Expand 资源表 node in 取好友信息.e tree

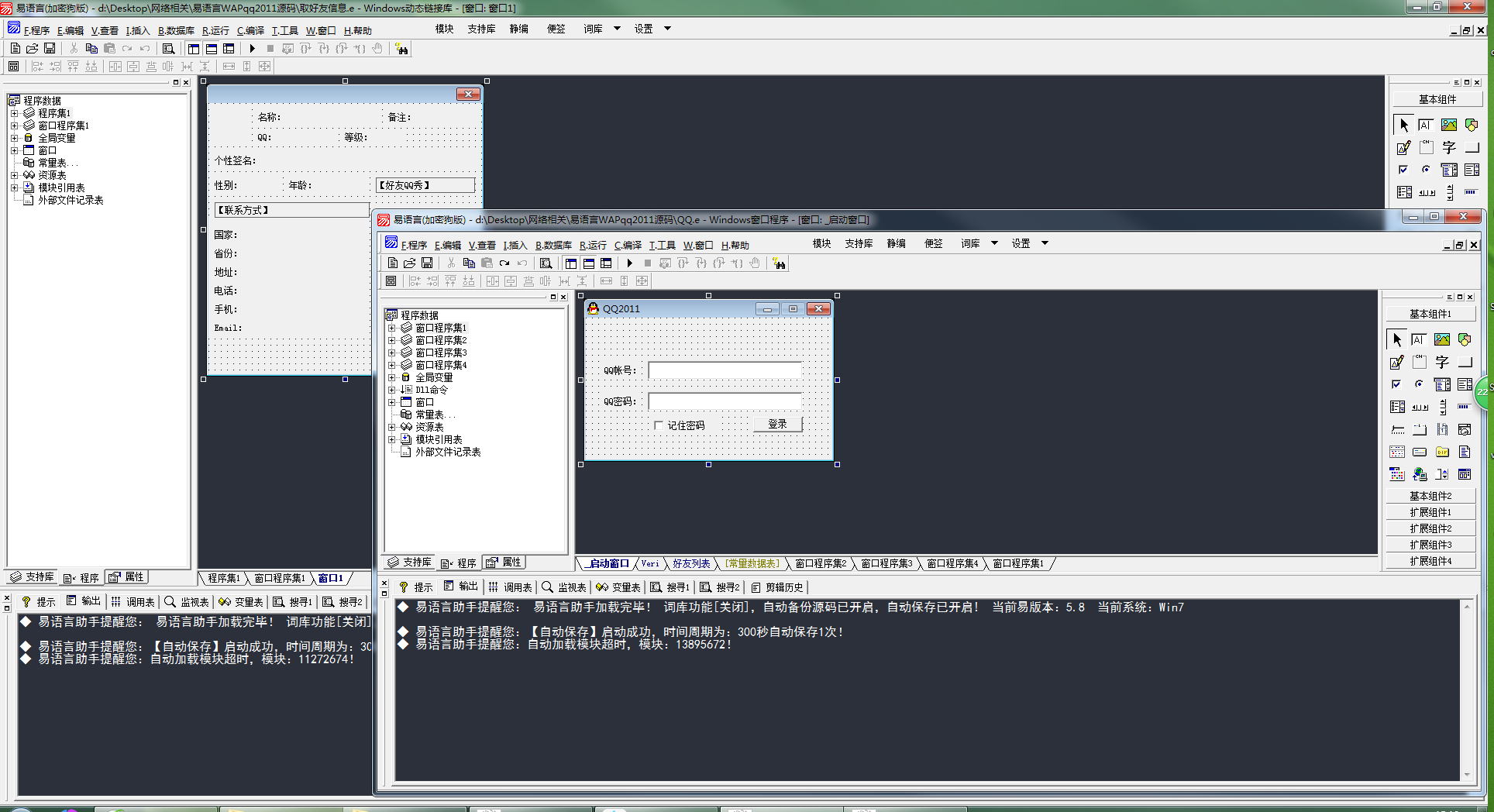14,175
